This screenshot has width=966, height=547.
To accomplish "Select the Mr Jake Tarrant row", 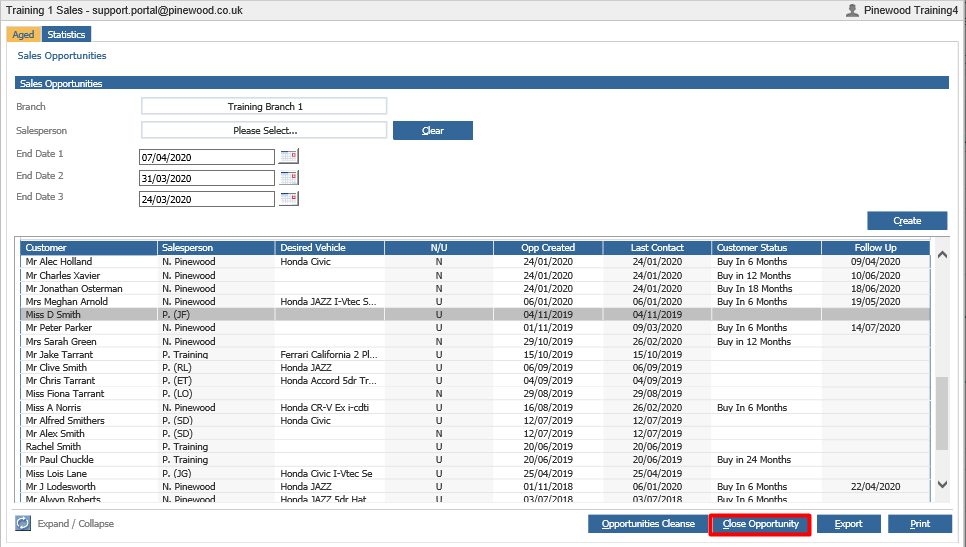I will (x=475, y=355).
